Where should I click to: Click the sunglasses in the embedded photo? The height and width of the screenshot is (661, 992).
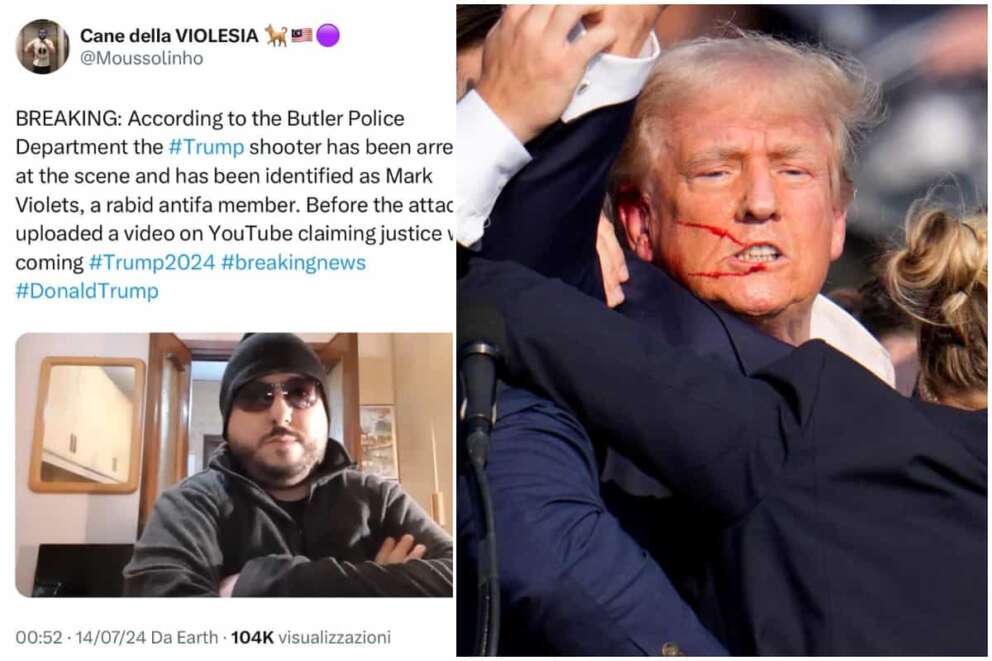(276, 393)
